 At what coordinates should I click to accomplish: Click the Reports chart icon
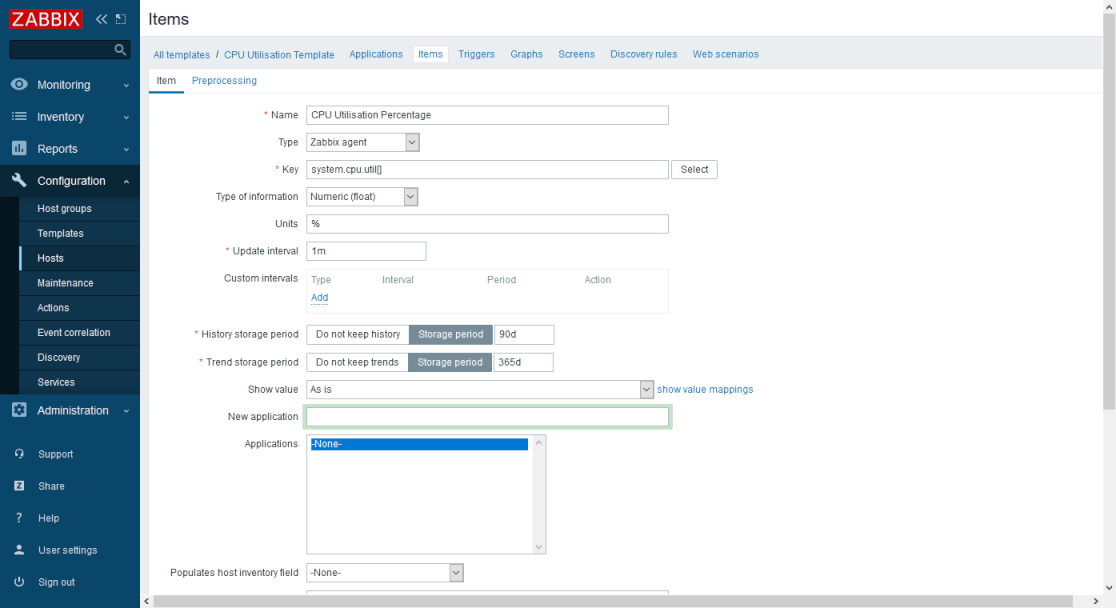point(19,148)
